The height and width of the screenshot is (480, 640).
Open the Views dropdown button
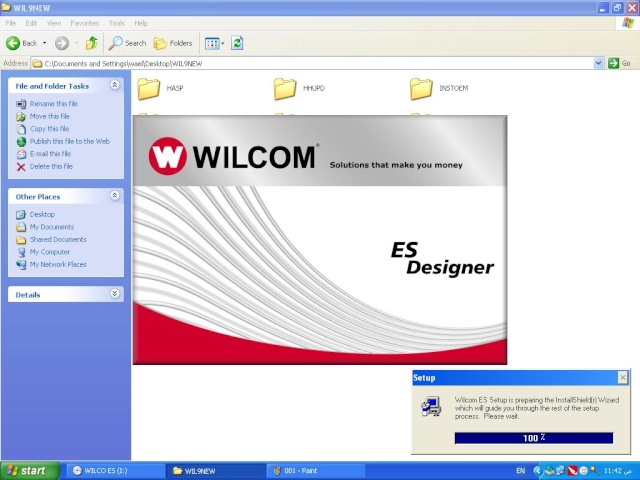[214, 43]
